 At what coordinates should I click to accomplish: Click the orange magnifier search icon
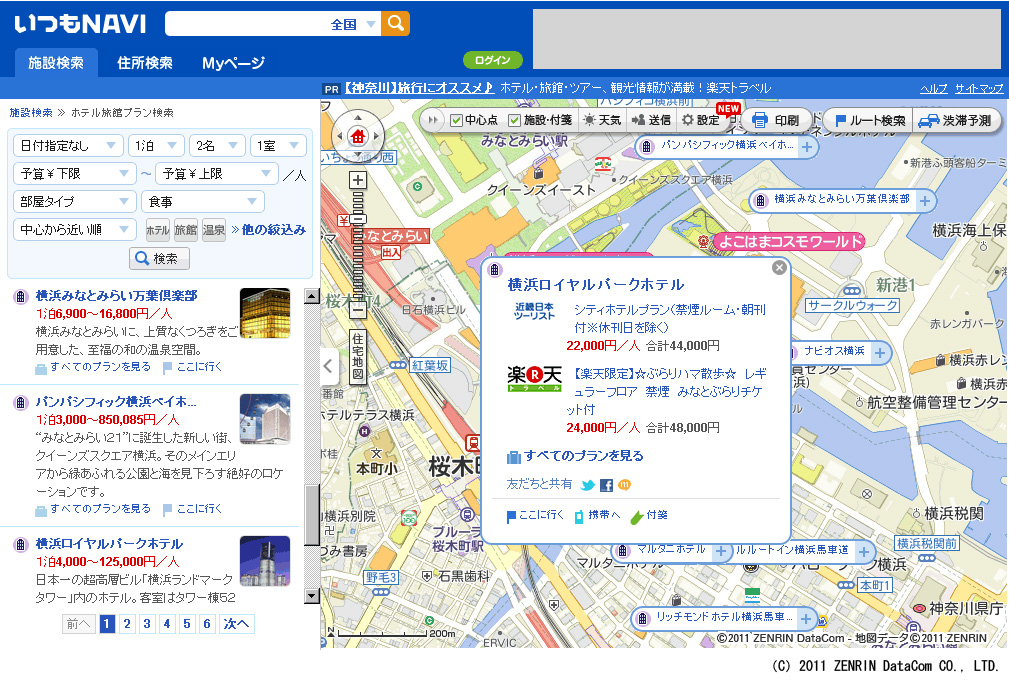396,24
